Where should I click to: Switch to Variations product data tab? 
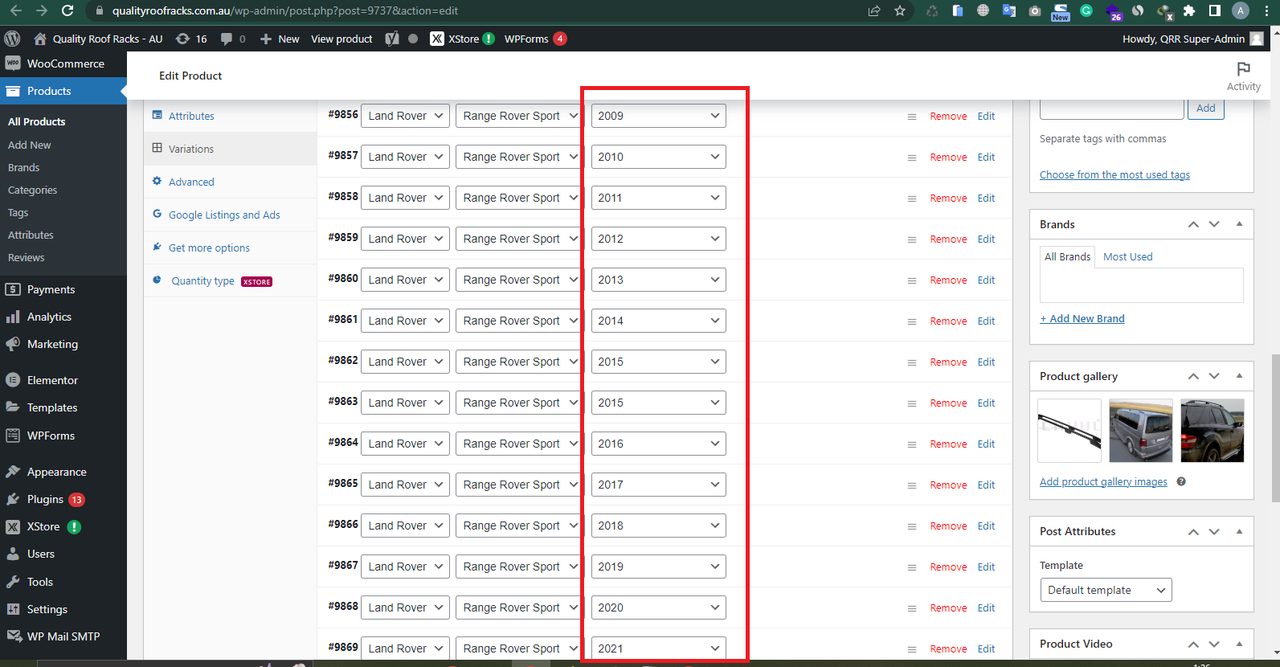pos(230,149)
